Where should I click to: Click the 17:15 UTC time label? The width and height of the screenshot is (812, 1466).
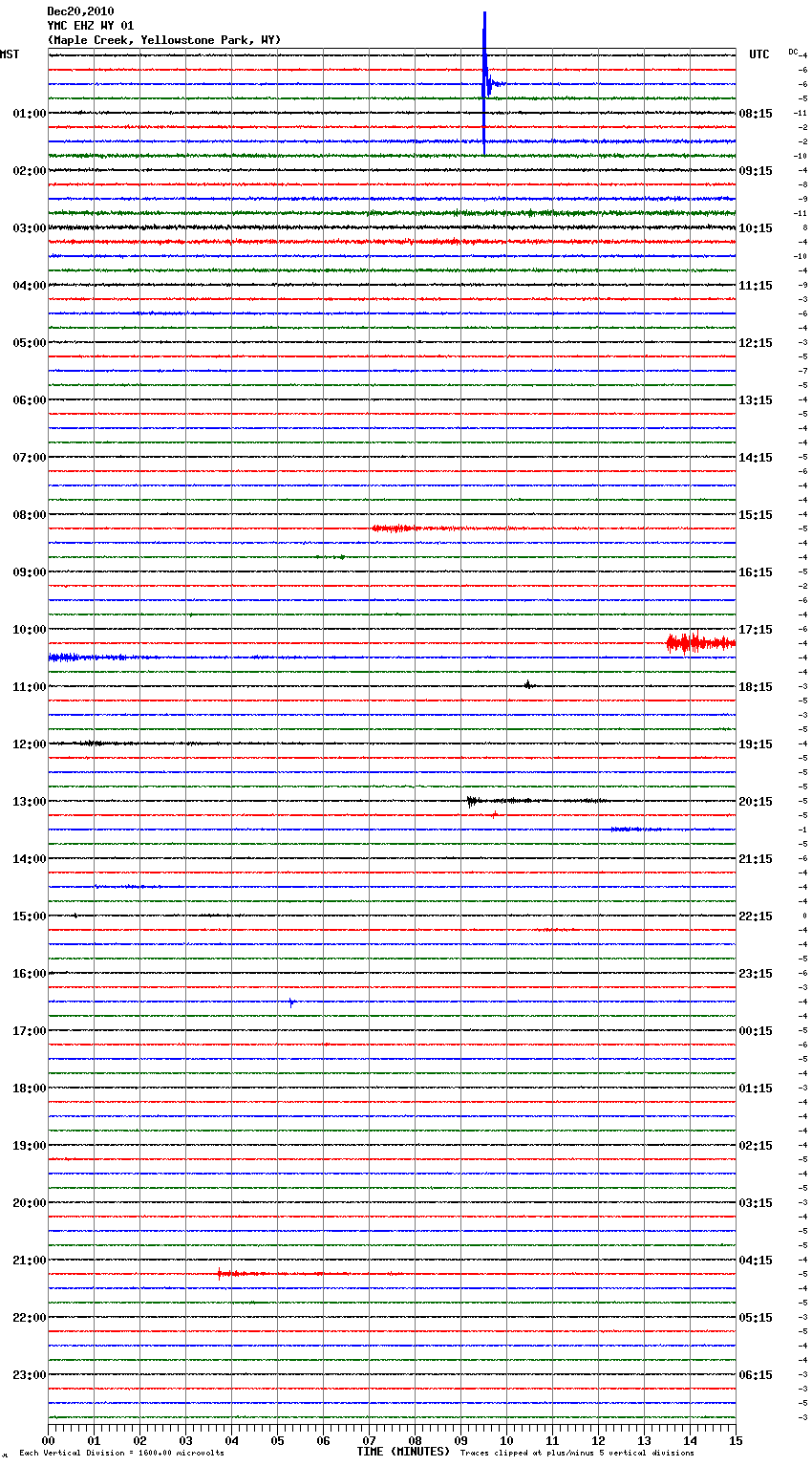coord(756,630)
